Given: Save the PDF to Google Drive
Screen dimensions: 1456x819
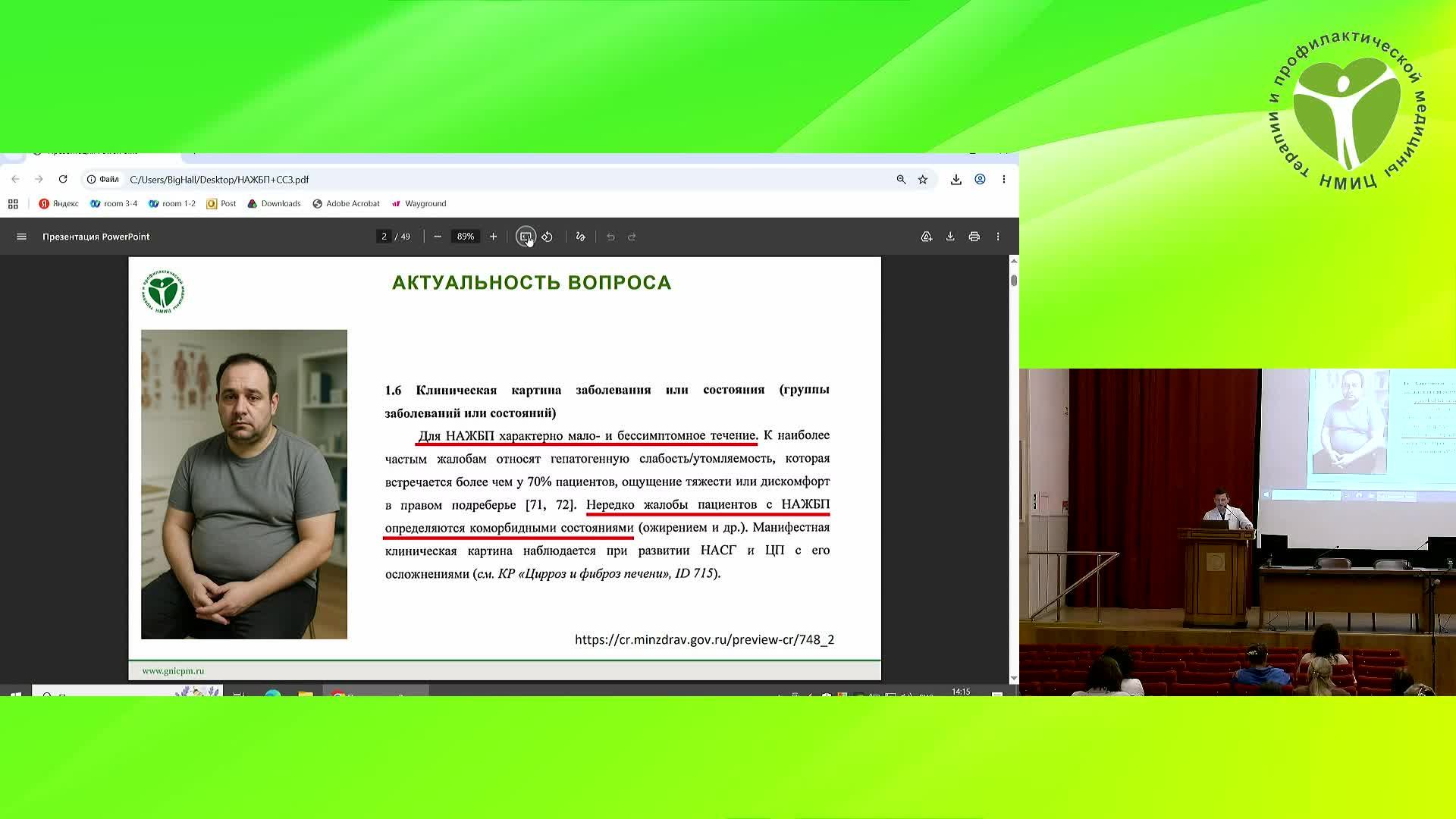Looking at the screenshot, I should pos(927,237).
